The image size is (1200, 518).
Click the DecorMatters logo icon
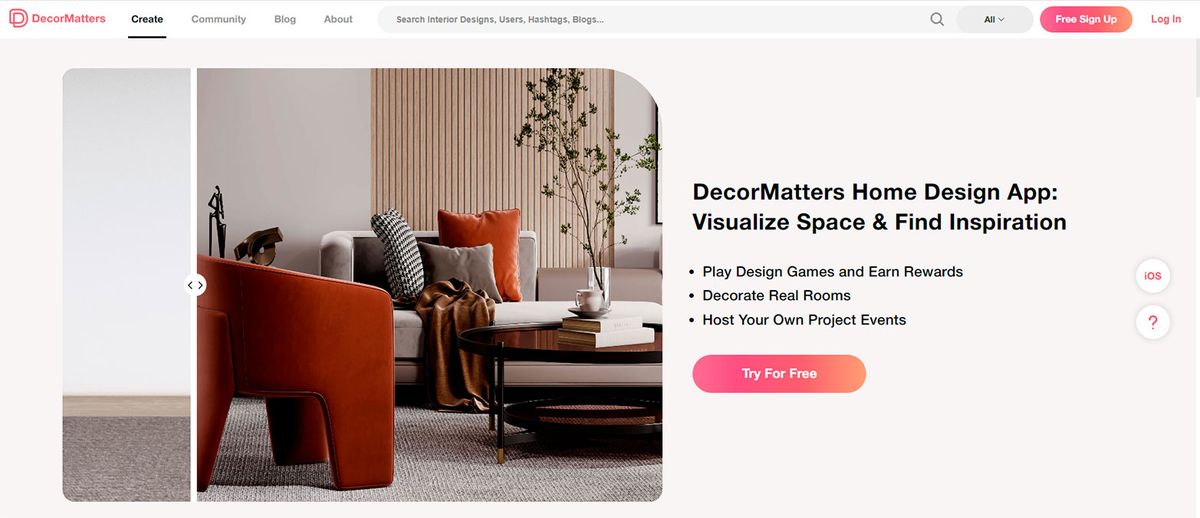(x=17, y=19)
